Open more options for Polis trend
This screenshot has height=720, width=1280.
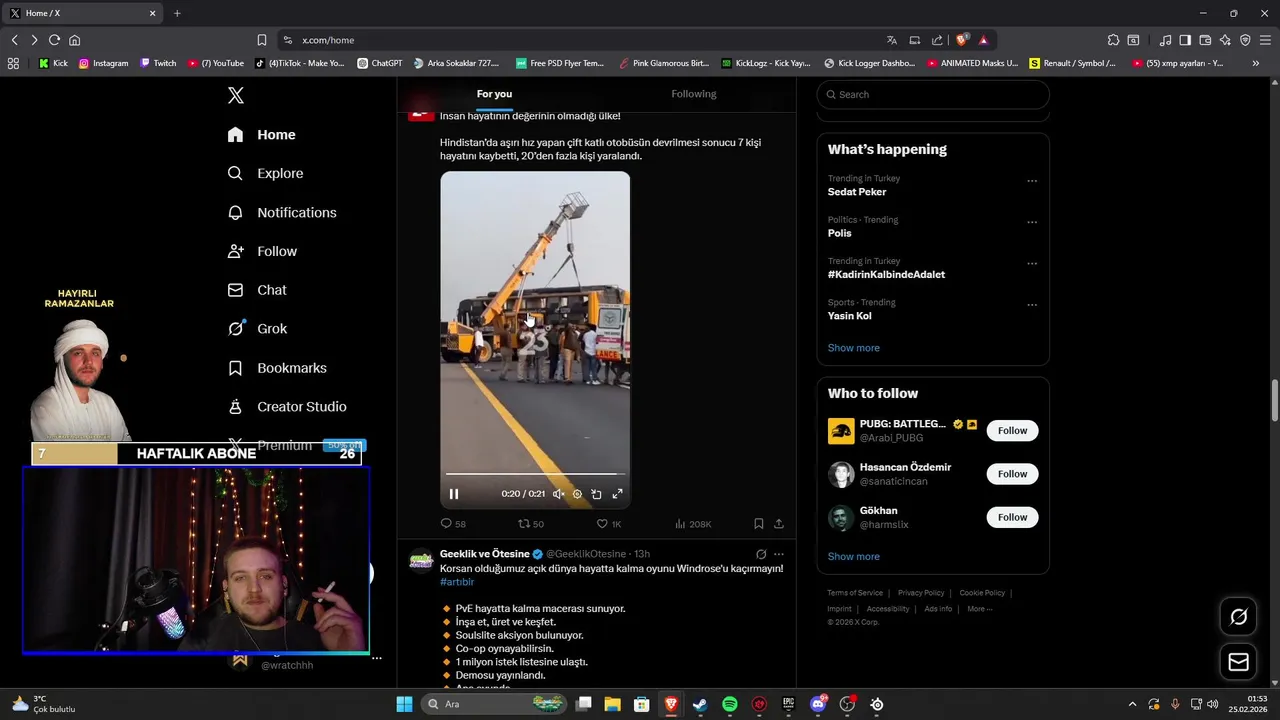[x=1032, y=223]
